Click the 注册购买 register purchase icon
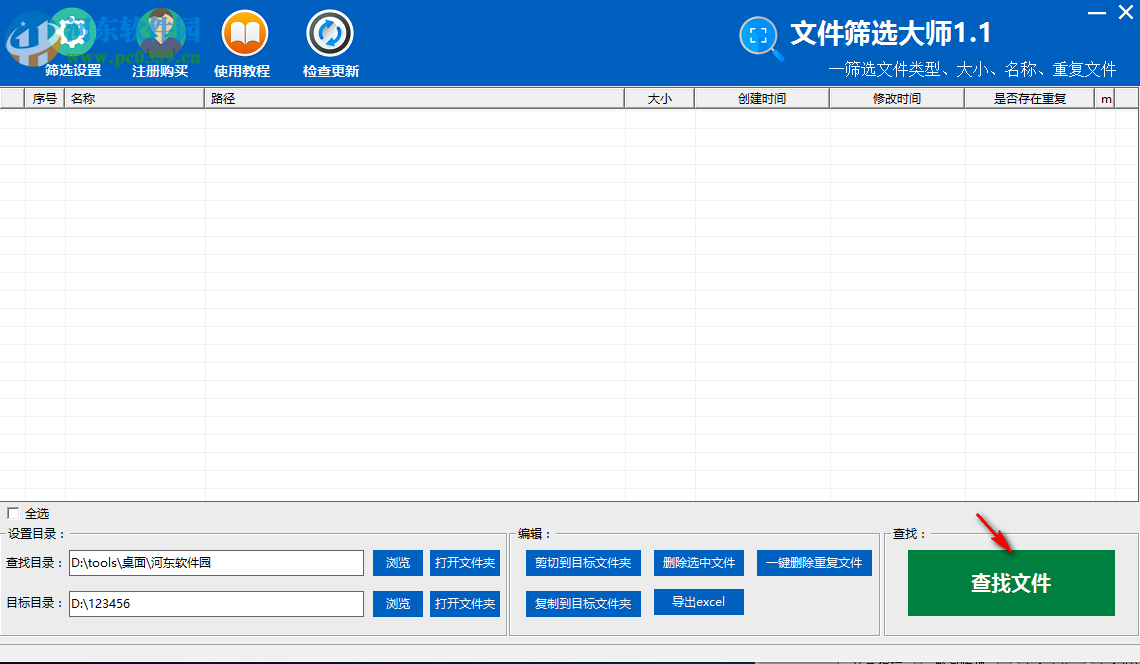The height and width of the screenshot is (664, 1140). coord(160,34)
